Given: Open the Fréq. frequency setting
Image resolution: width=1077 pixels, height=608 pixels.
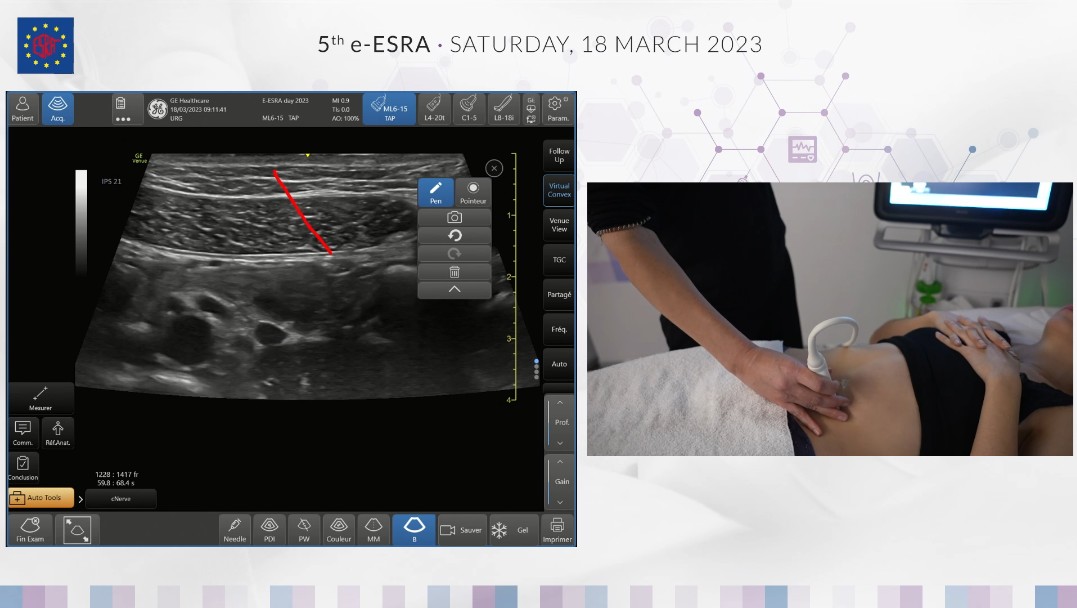Looking at the screenshot, I should pos(558,329).
